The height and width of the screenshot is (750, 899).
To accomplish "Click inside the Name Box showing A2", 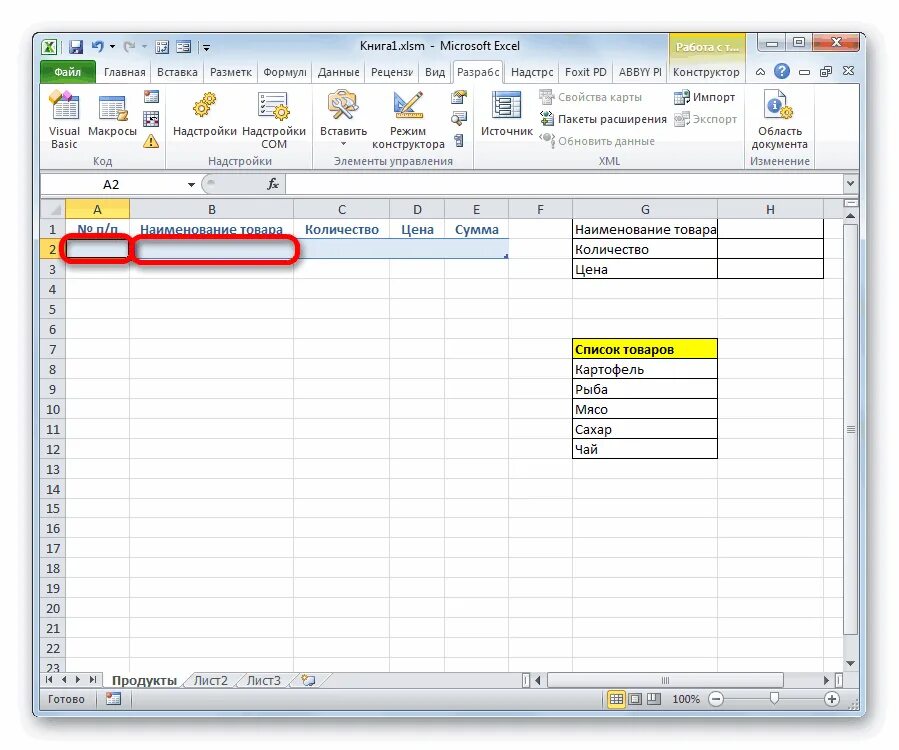I will [111, 185].
